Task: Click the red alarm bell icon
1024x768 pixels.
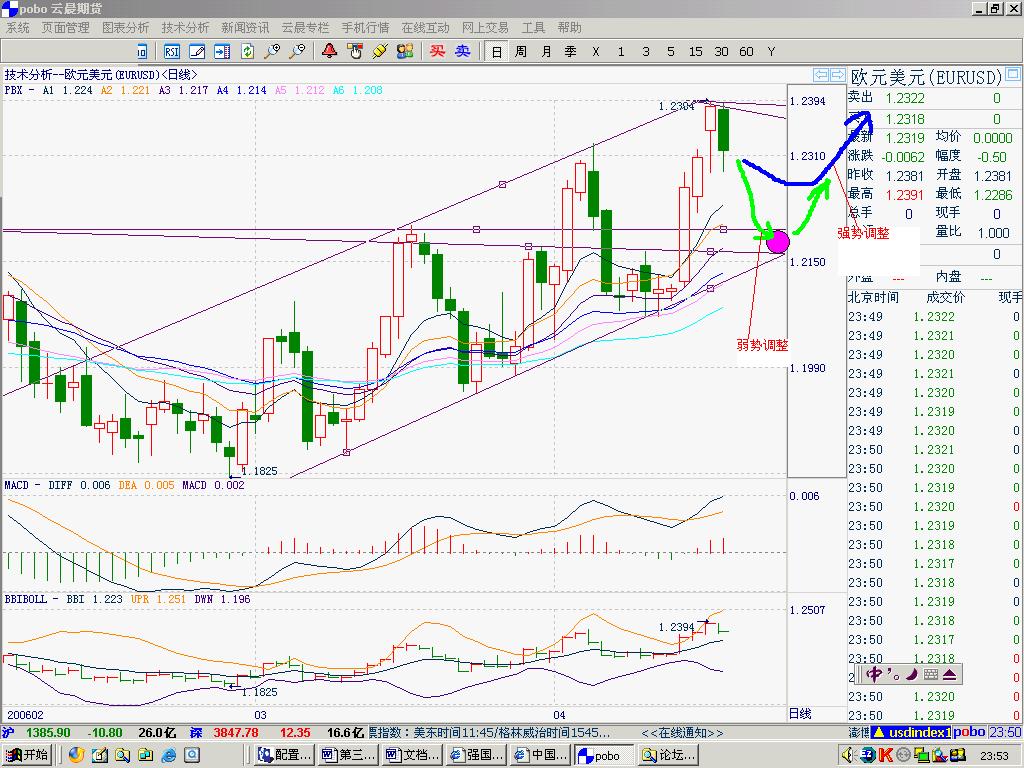Action: click(x=329, y=51)
